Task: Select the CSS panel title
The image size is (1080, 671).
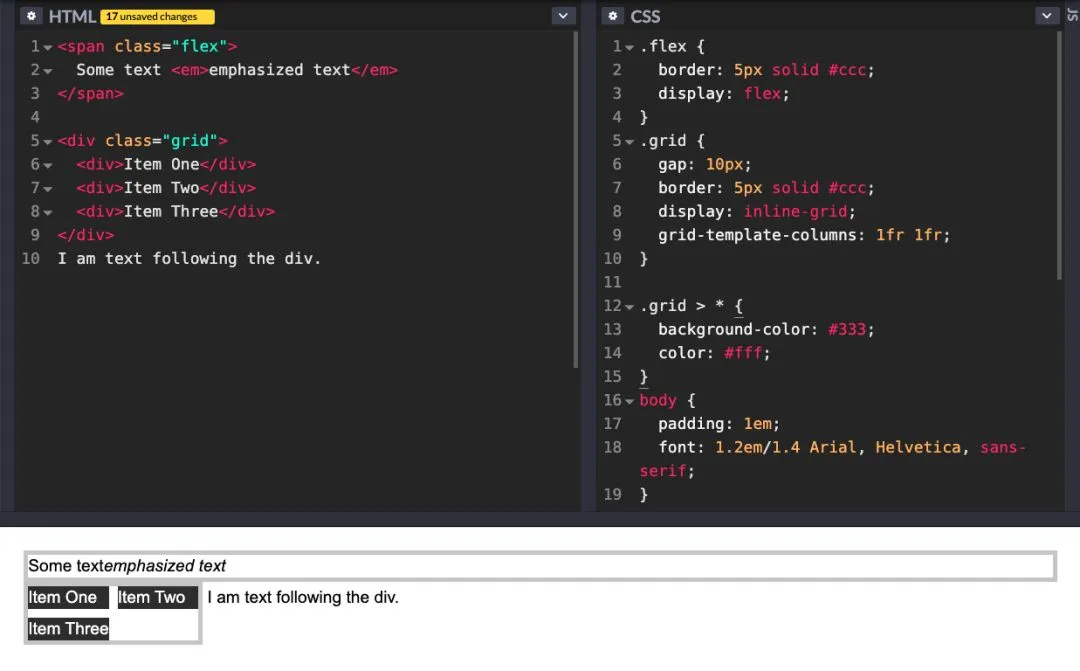Action: 645,16
